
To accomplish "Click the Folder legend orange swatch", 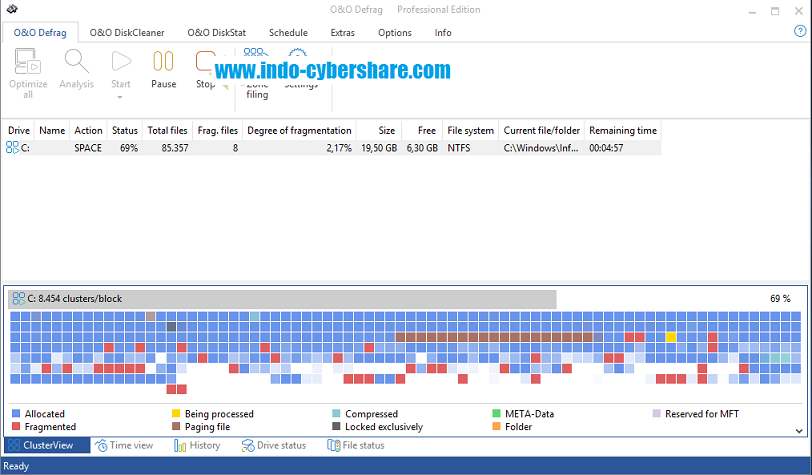I will point(496,426).
